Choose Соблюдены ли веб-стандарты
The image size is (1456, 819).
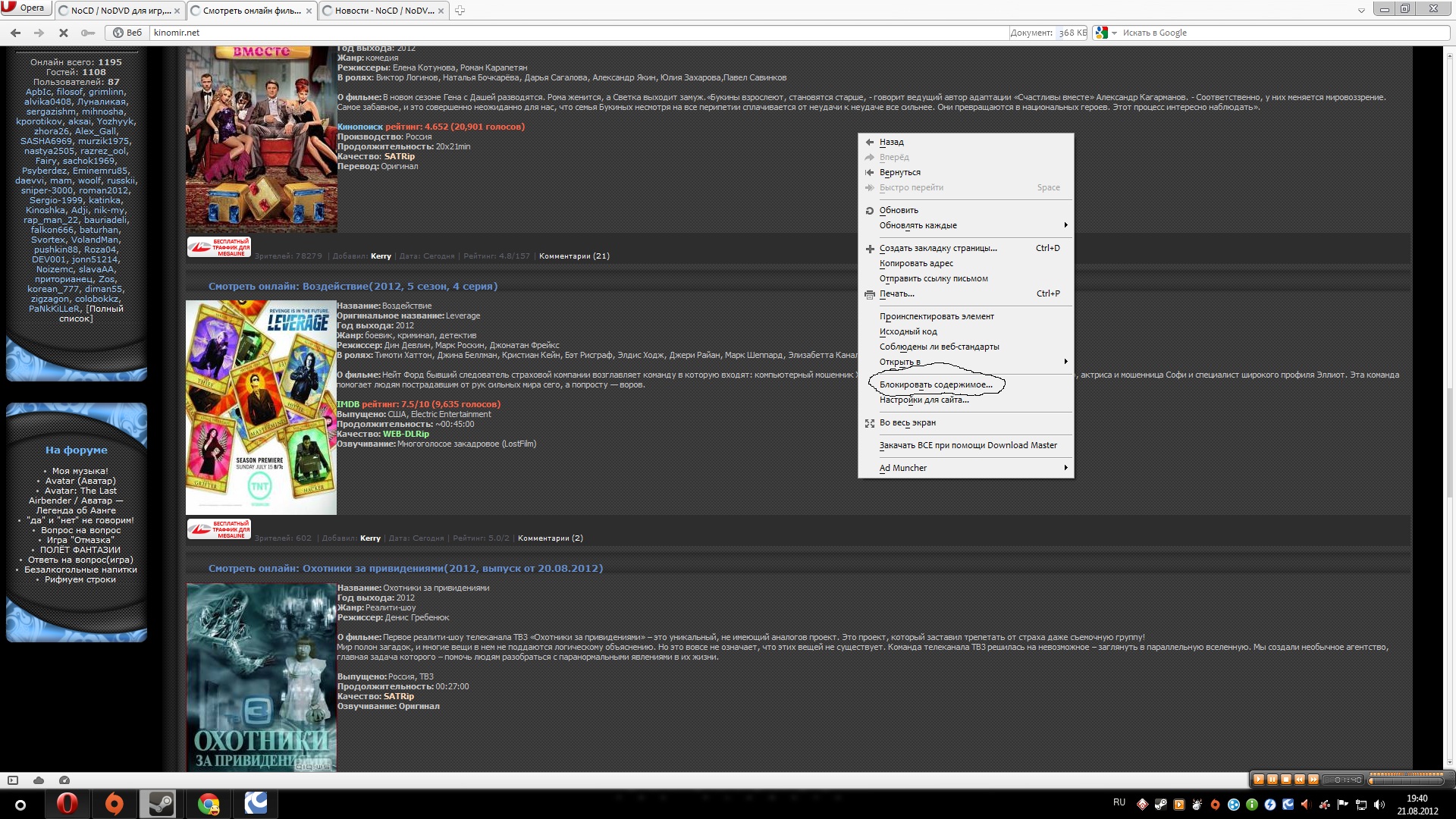tap(966, 347)
